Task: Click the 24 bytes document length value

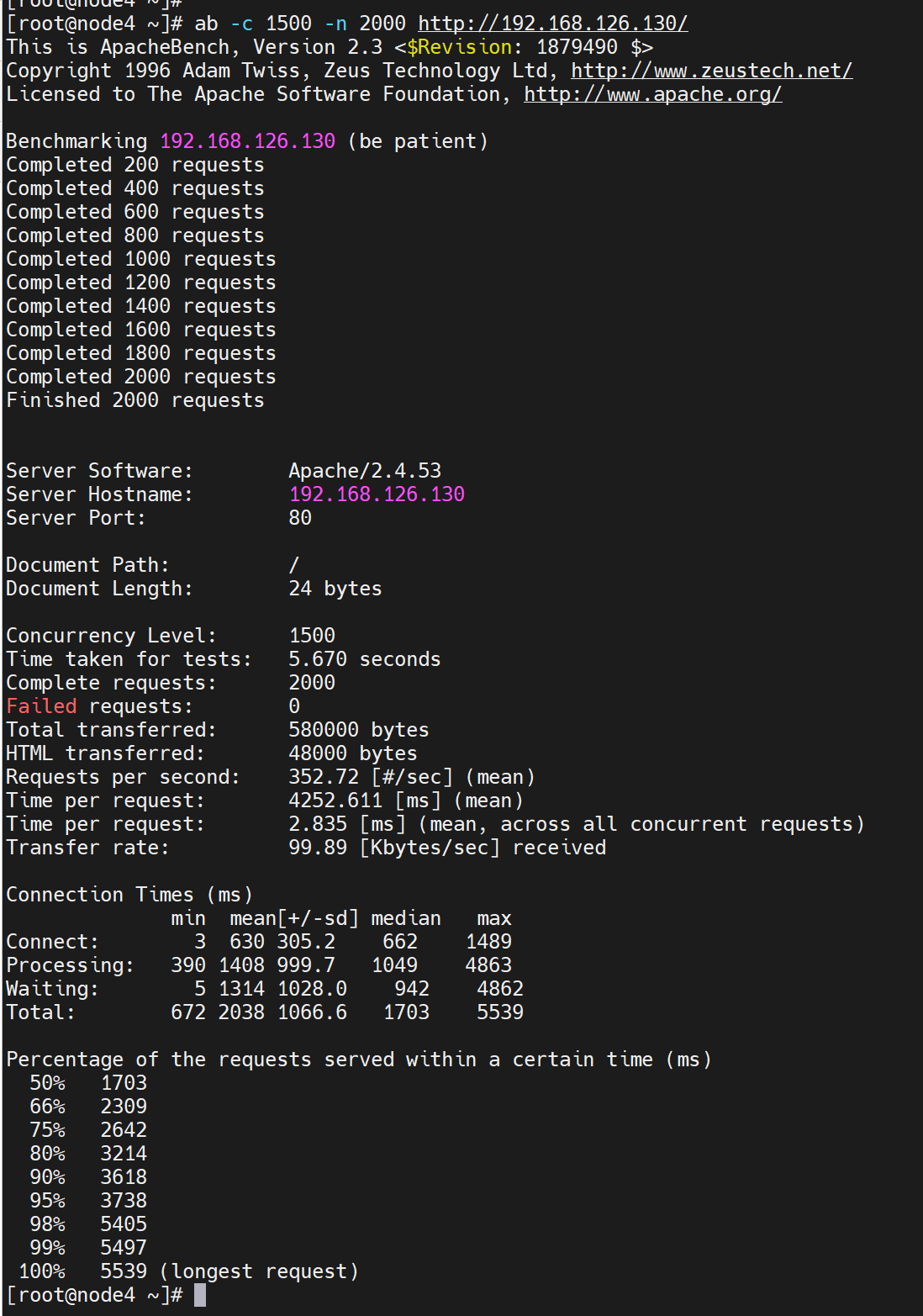Action: coord(335,589)
